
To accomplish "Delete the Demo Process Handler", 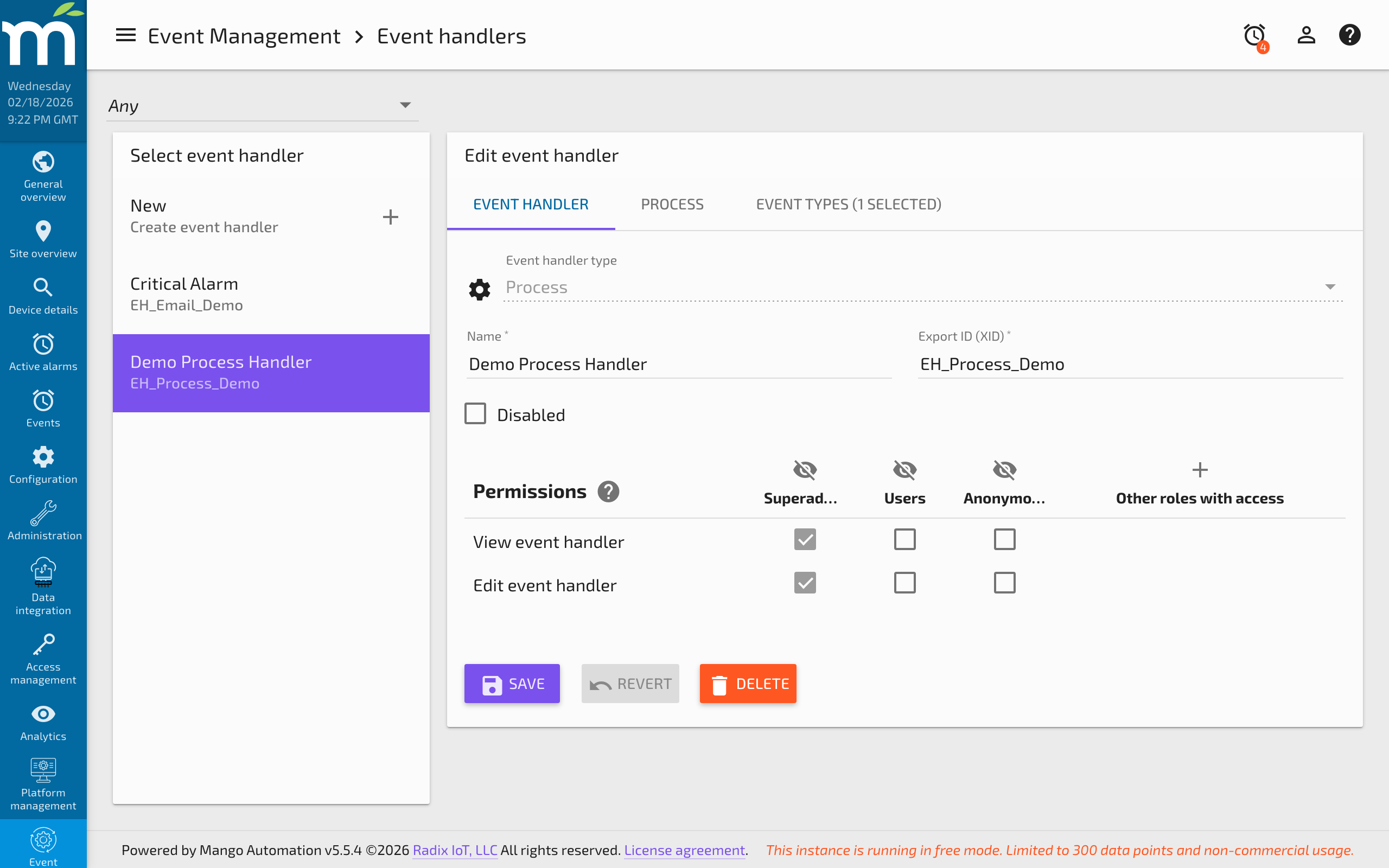I will click(x=747, y=683).
